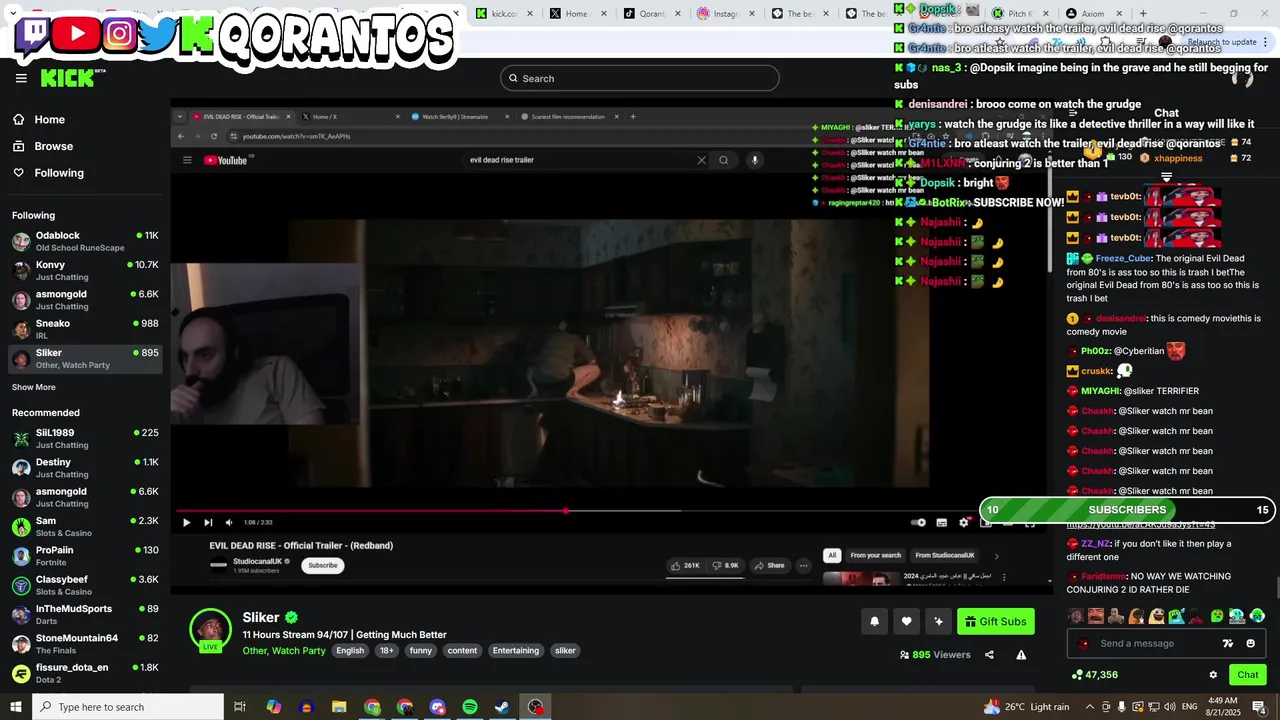Open Odablock channel in Following list

pyautogui.click(x=85, y=241)
